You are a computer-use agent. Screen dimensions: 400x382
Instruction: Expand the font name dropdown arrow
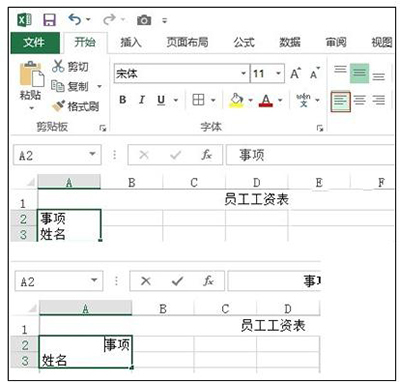coord(244,73)
